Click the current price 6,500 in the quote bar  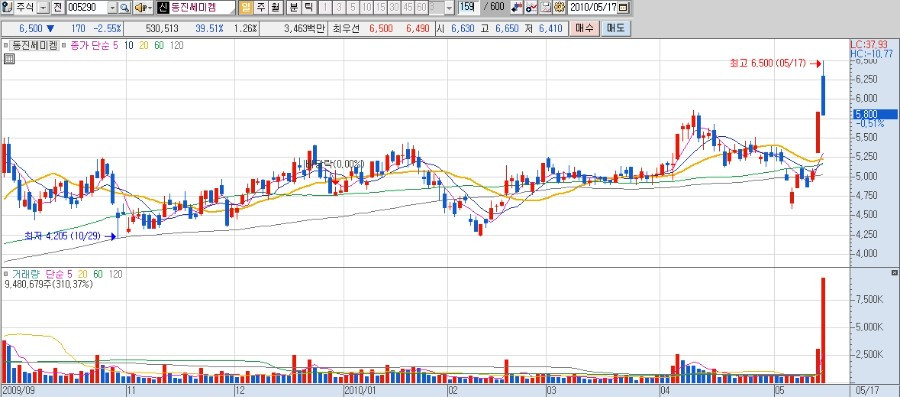click(30, 28)
